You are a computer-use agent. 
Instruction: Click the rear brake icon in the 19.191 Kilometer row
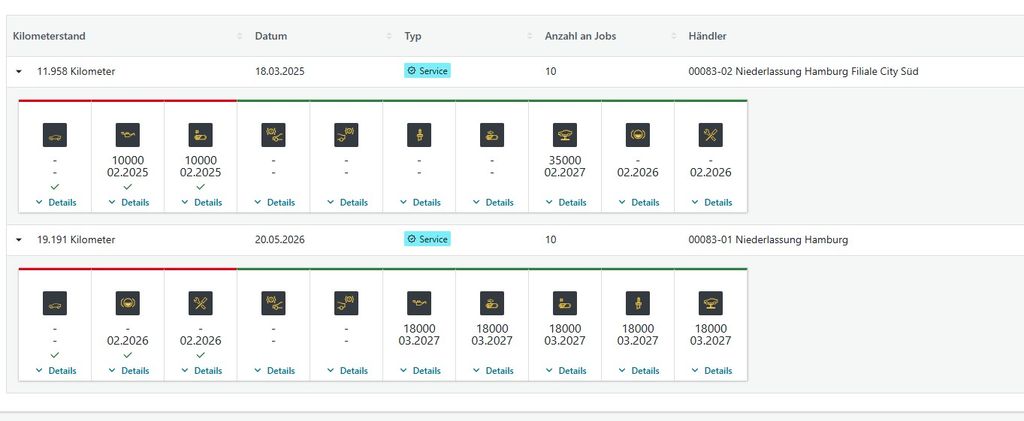pyautogui.click(x=346, y=304)
